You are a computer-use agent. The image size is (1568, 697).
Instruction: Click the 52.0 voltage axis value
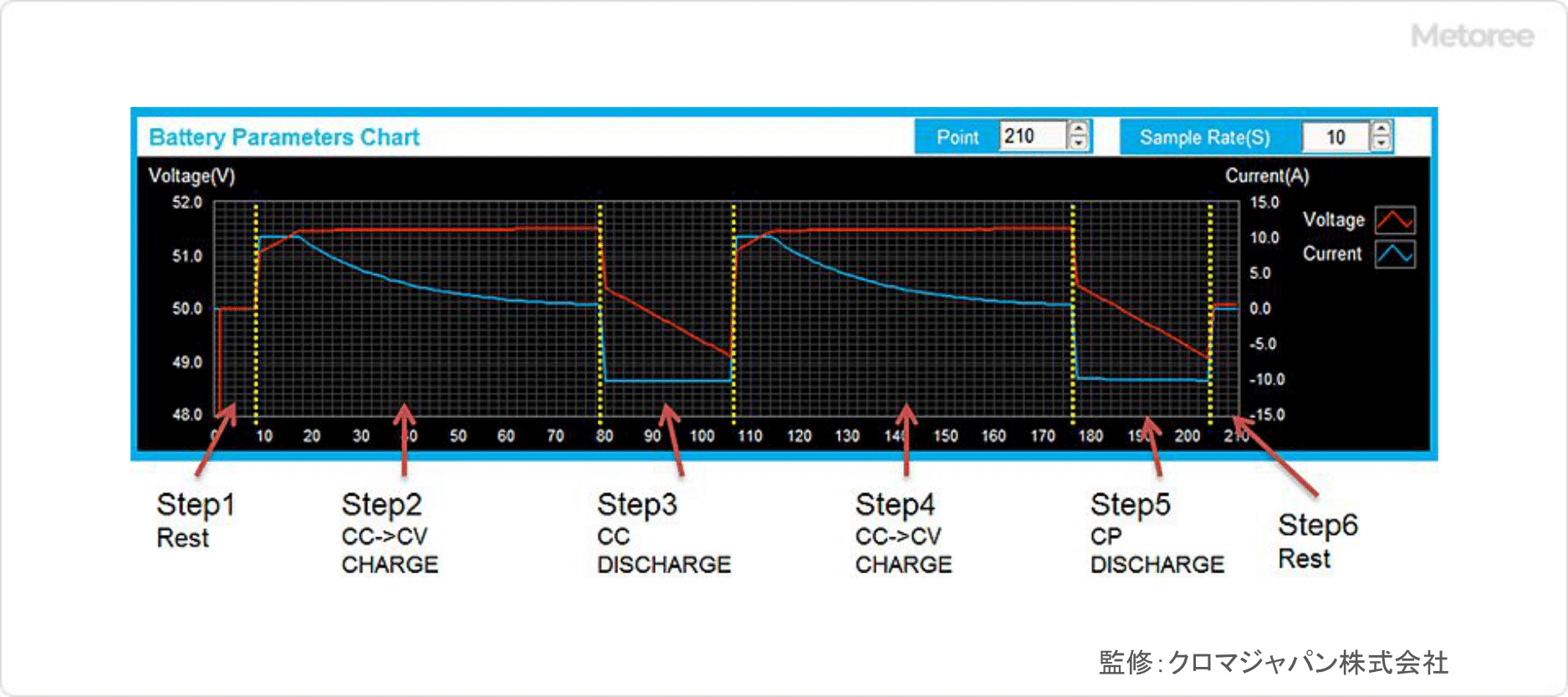187,202
